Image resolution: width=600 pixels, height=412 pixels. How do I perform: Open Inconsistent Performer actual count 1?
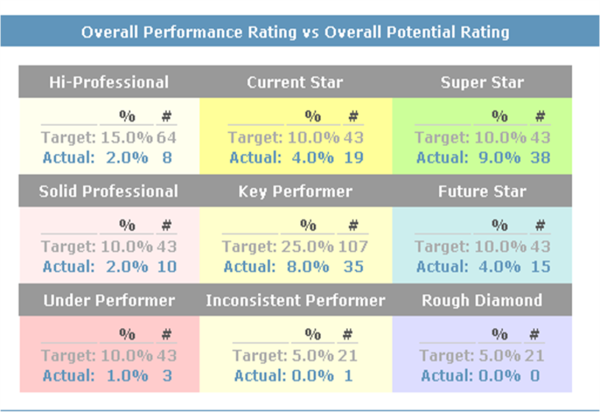tap(347, 375)
